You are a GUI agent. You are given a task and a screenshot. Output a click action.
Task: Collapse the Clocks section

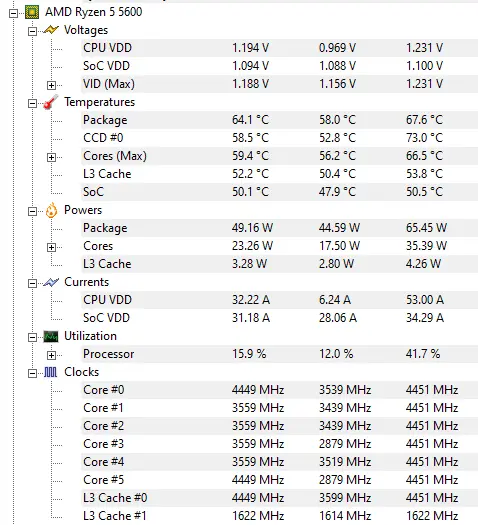[x=32, y=373]
